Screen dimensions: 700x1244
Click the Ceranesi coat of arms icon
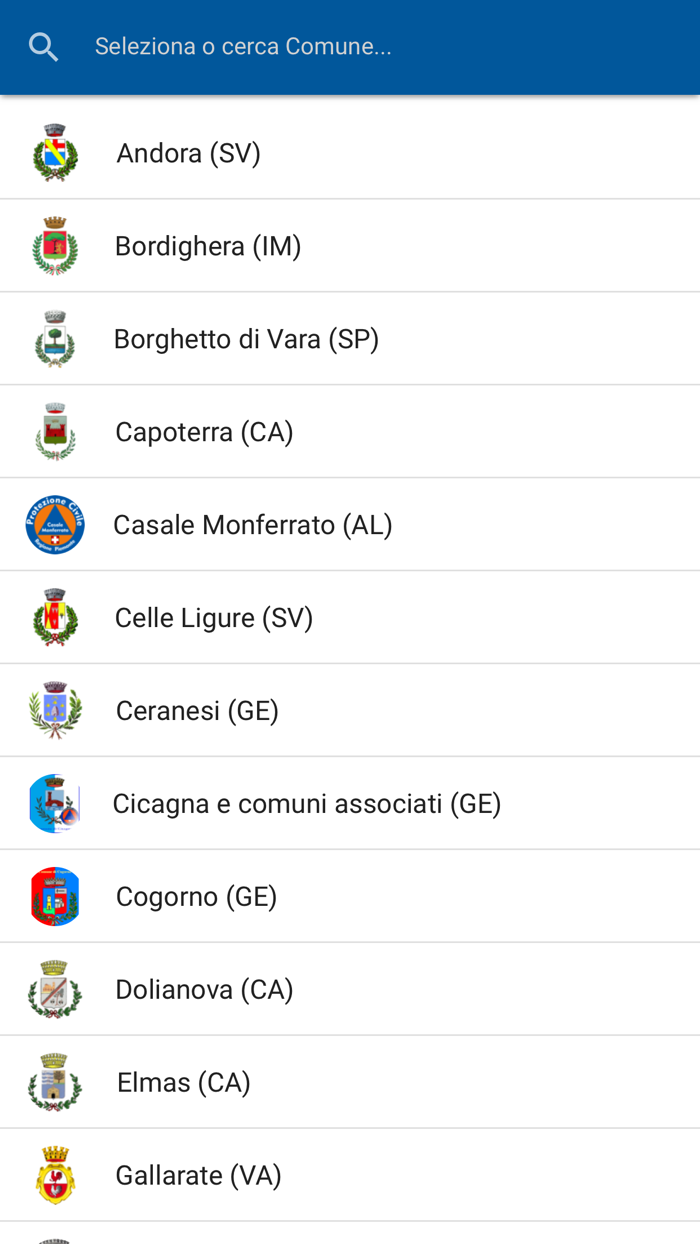pos(55,710)
